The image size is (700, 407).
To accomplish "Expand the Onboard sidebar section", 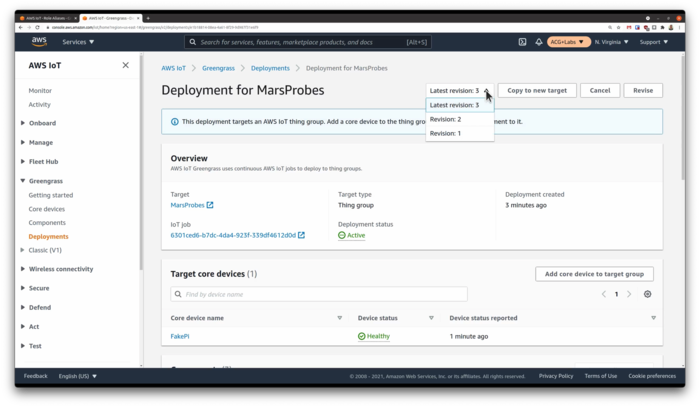I will pos(22,123).
